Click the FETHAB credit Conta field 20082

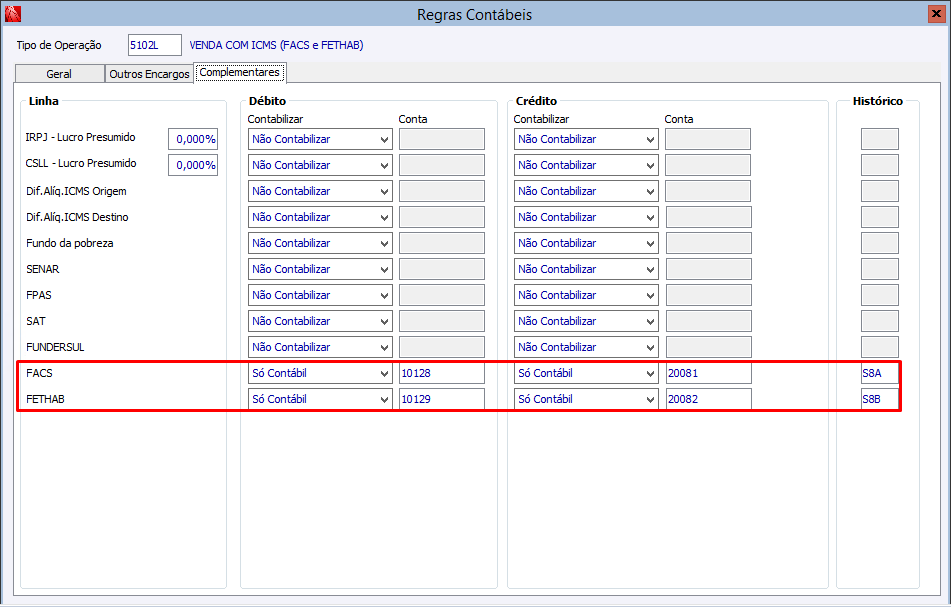coord(708,399)
